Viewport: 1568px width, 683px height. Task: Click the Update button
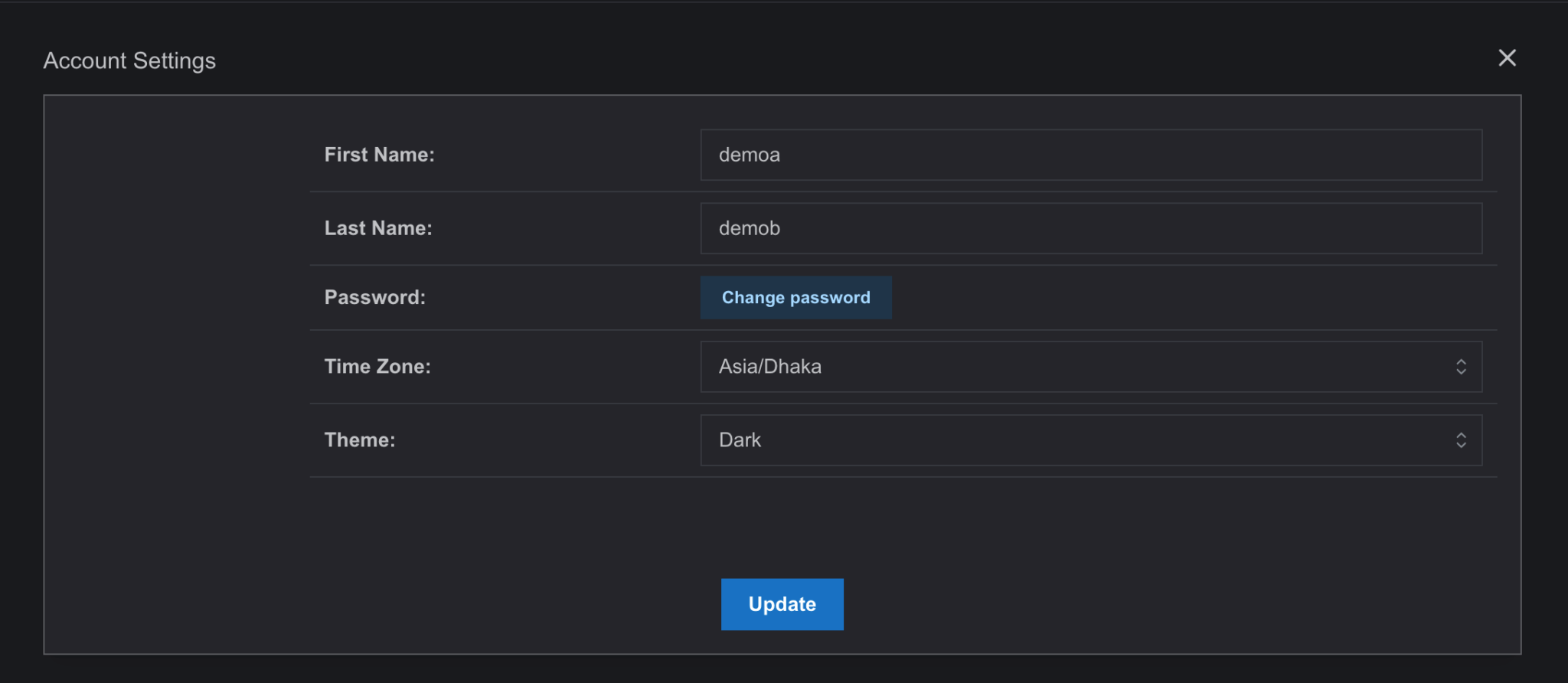(x=782, y=604)
